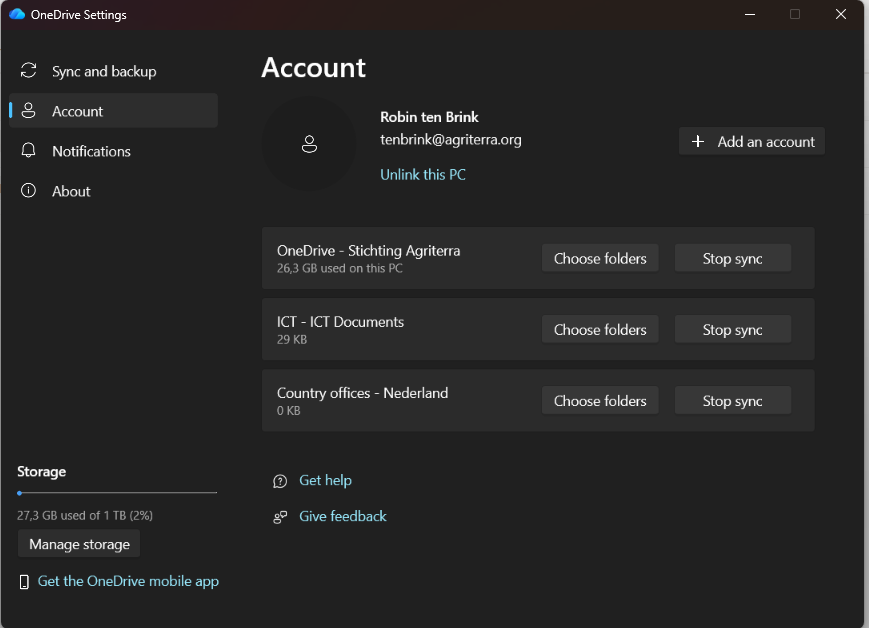Stop sync for OneDrive - Stichting Agriterra
The width and height of the screenshot is (869, 628).
pyautogui.click(x=733, y=258)
